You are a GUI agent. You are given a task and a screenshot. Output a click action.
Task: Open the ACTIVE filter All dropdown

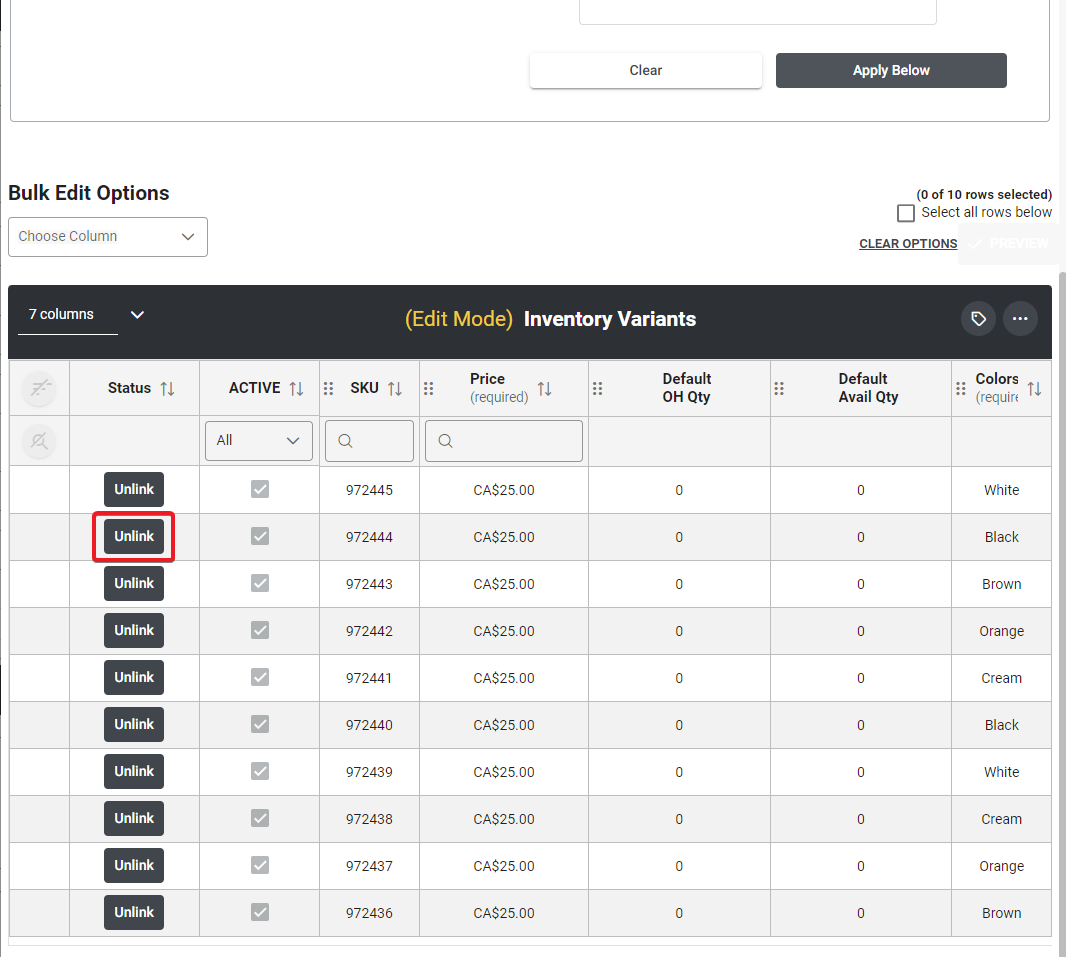[259, 441]
